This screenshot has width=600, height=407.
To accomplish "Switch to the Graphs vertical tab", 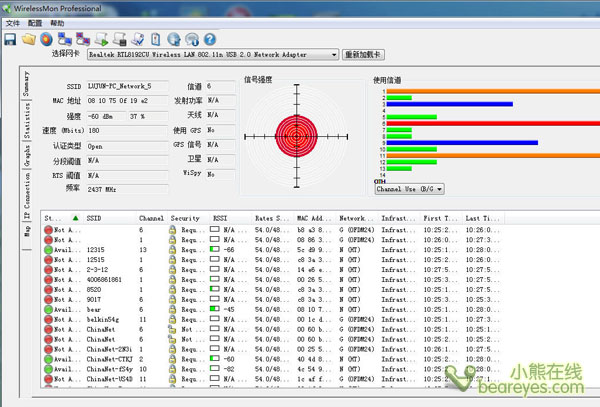I will 26,155.
